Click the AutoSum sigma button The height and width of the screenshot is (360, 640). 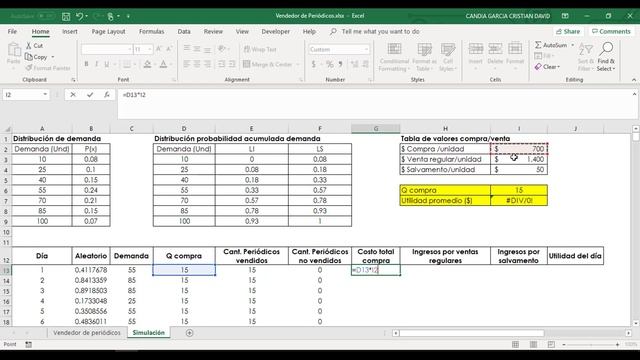tap(551, 45)
